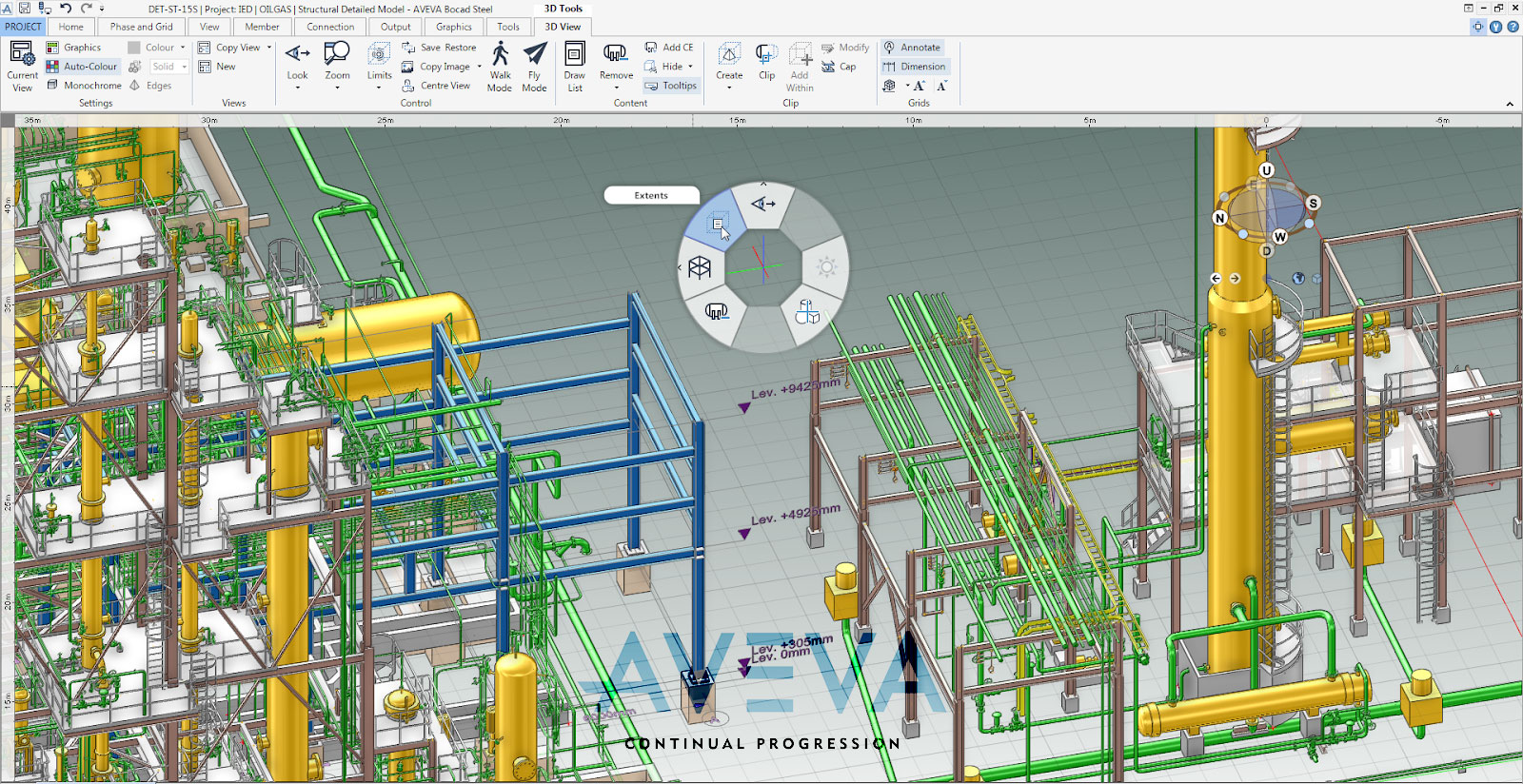Click Add CE

point(669,48)
